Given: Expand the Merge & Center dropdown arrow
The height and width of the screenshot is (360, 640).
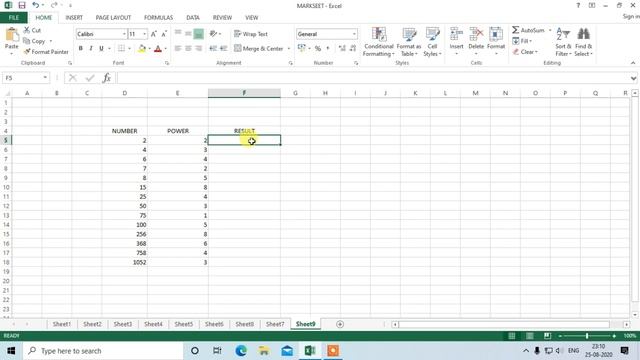Looking at the screenshot, I should tap(289, 49).
